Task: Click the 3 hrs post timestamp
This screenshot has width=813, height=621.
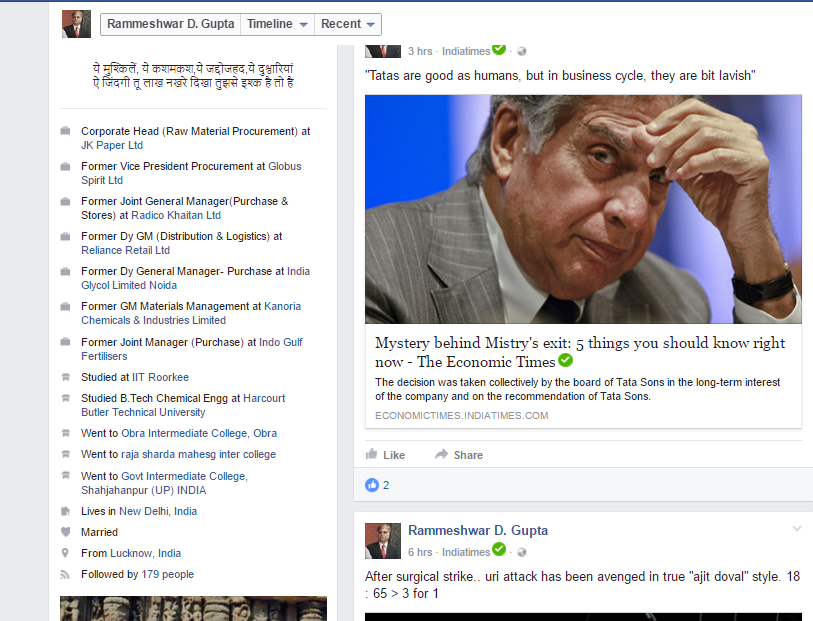Action: 420,51
